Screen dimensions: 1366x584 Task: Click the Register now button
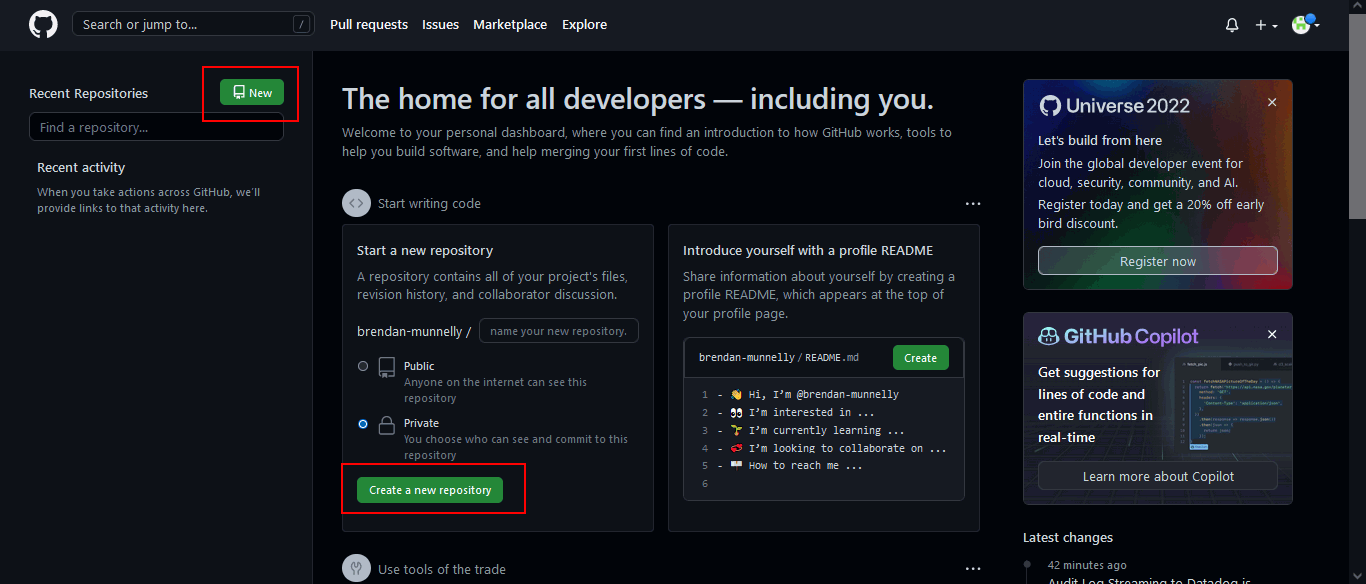[1158, 261]
